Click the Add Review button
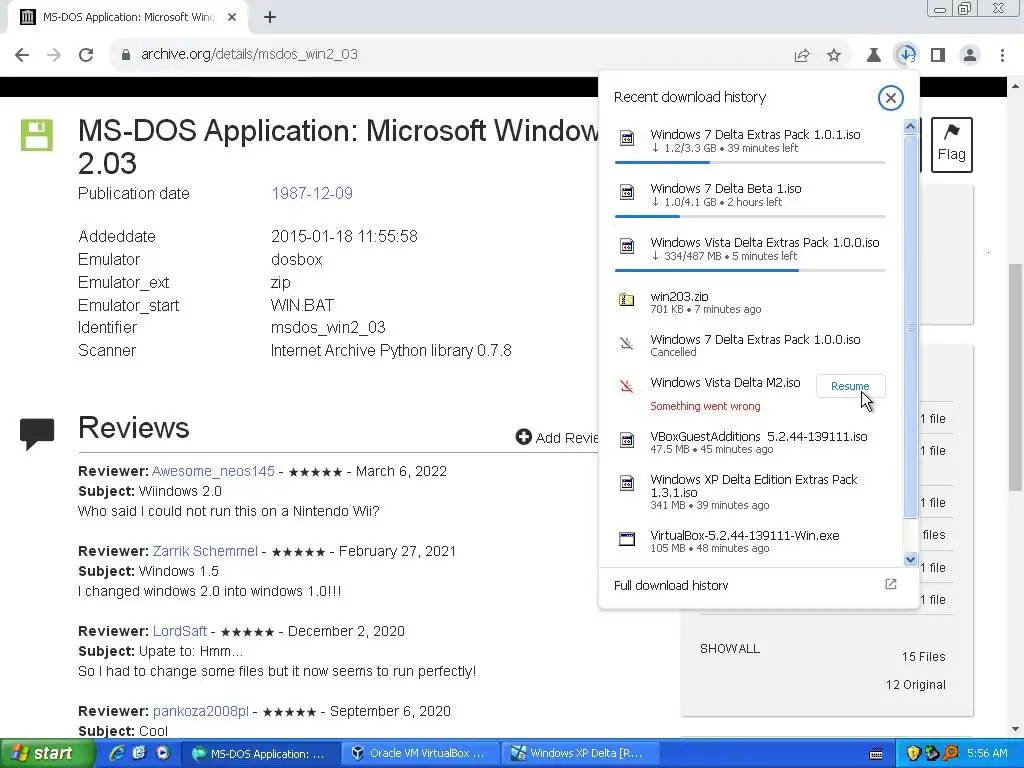Viewport: 1024px width, 768px height. 556,438
